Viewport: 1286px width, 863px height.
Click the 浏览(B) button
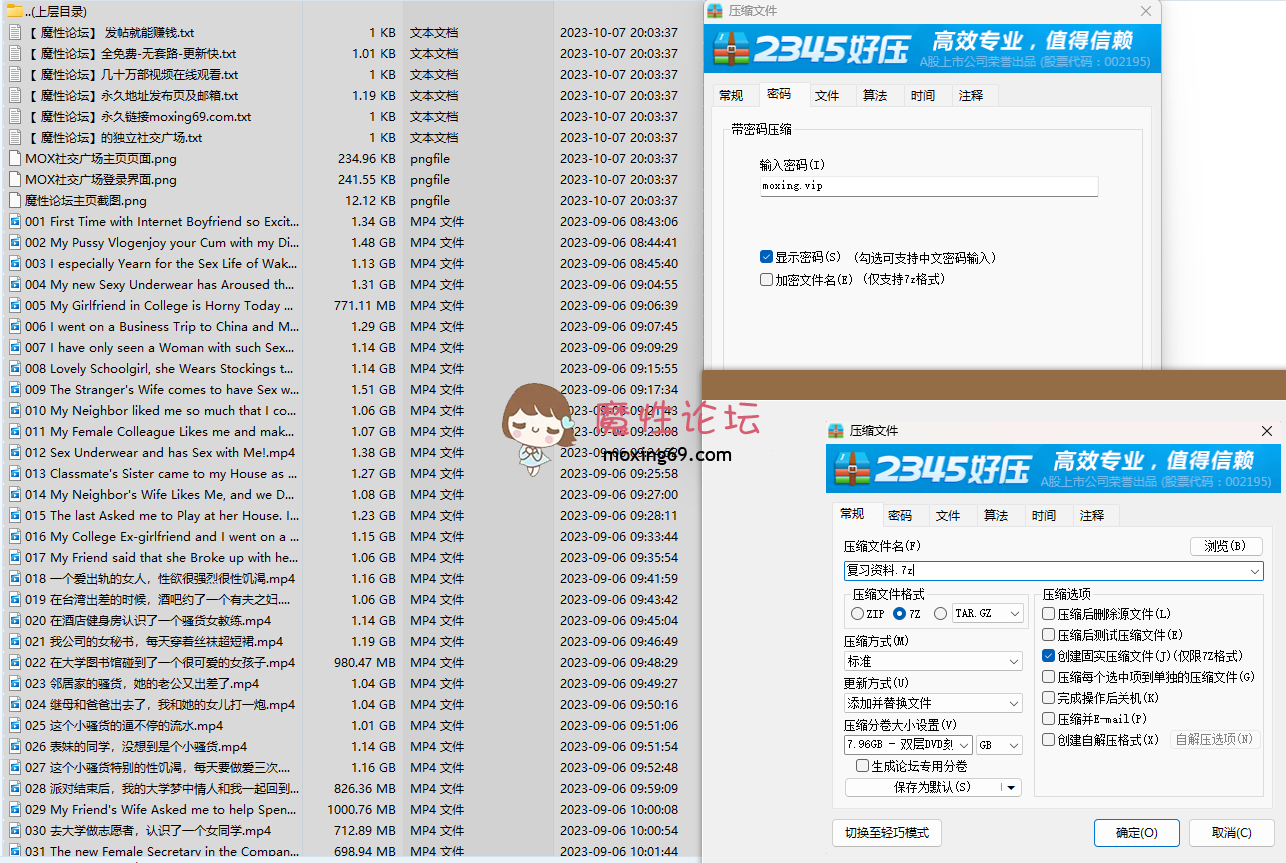click(1225, 546)
